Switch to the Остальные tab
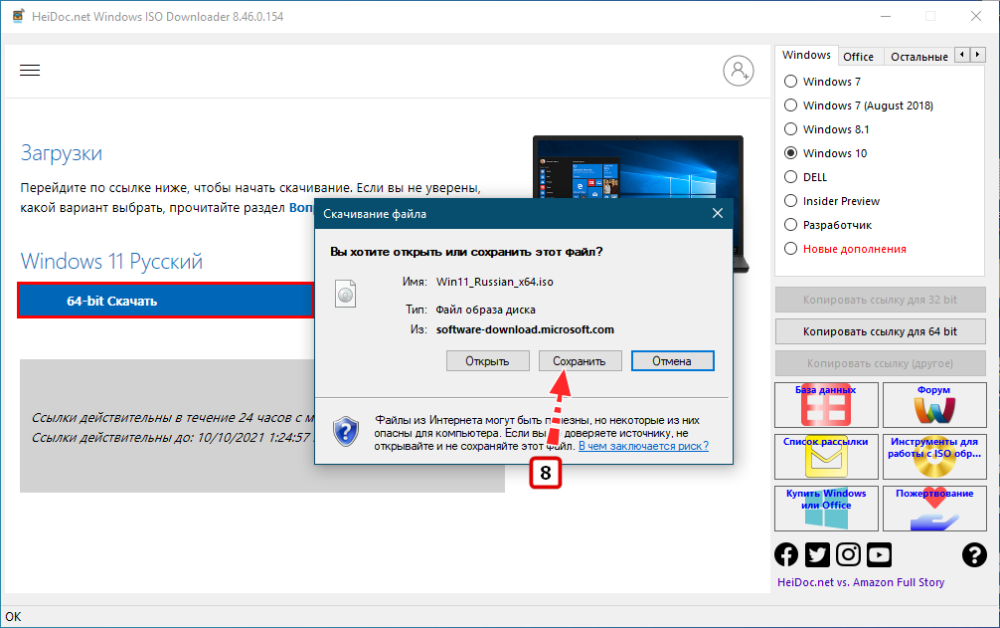Viewport: 1000px width, 628px height. click(919, 57)
